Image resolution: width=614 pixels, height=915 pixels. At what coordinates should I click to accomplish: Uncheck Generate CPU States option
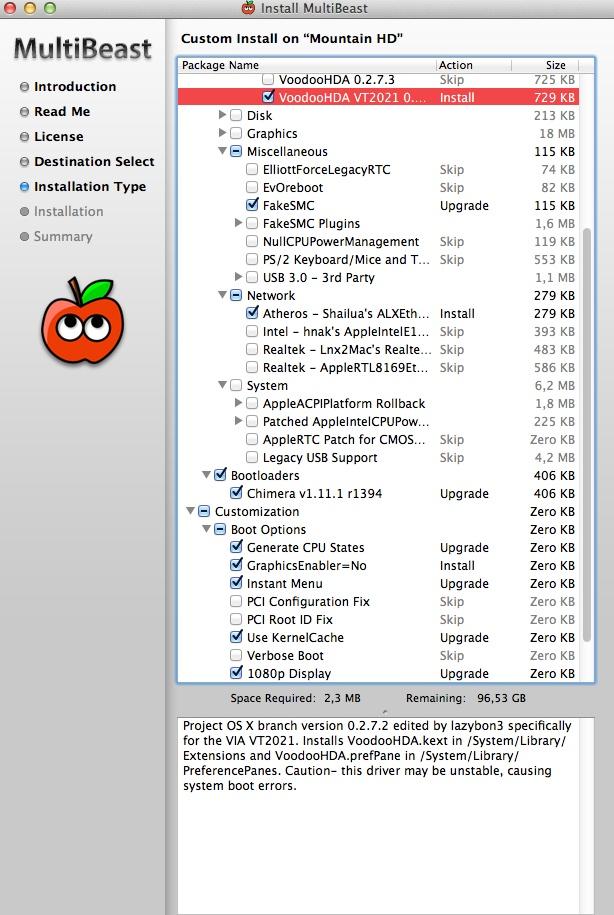(236, 547)
